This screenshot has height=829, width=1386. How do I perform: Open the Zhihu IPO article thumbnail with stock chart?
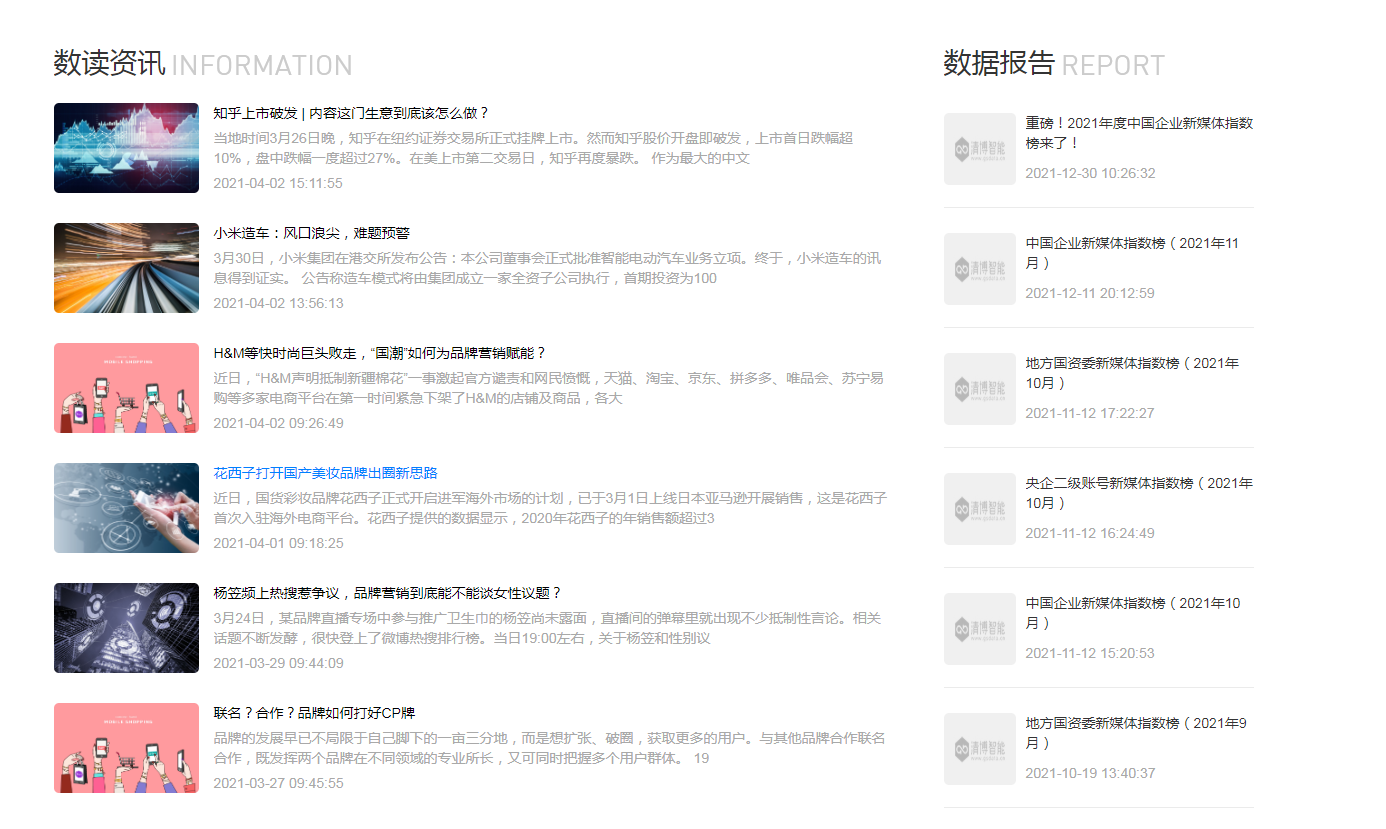pos(126,148)
